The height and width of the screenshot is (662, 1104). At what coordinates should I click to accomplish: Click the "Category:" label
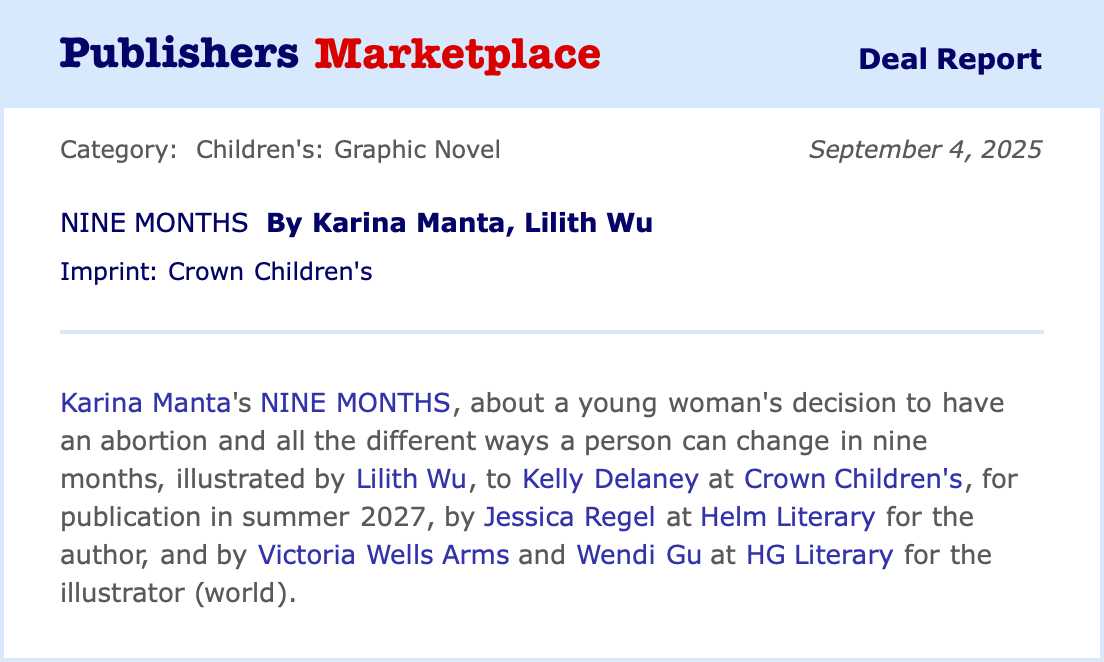(x=119, y=150)
